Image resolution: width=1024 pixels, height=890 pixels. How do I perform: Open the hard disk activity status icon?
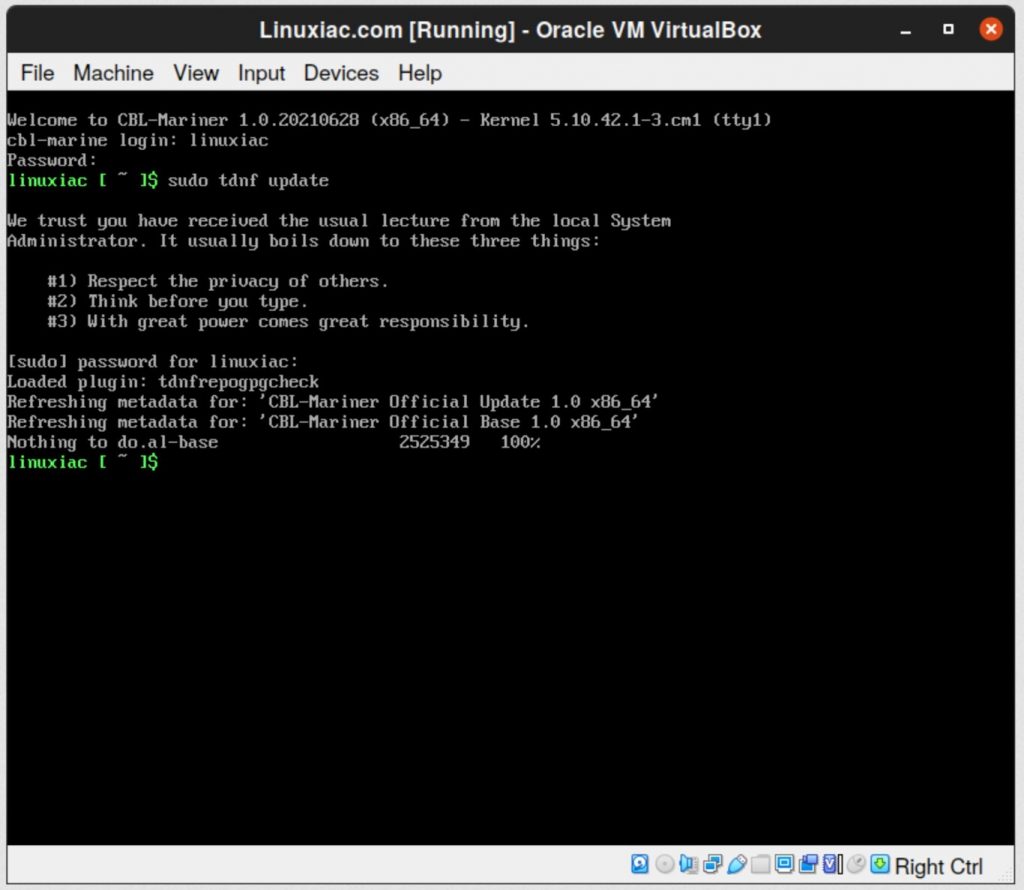click(640, 864)
